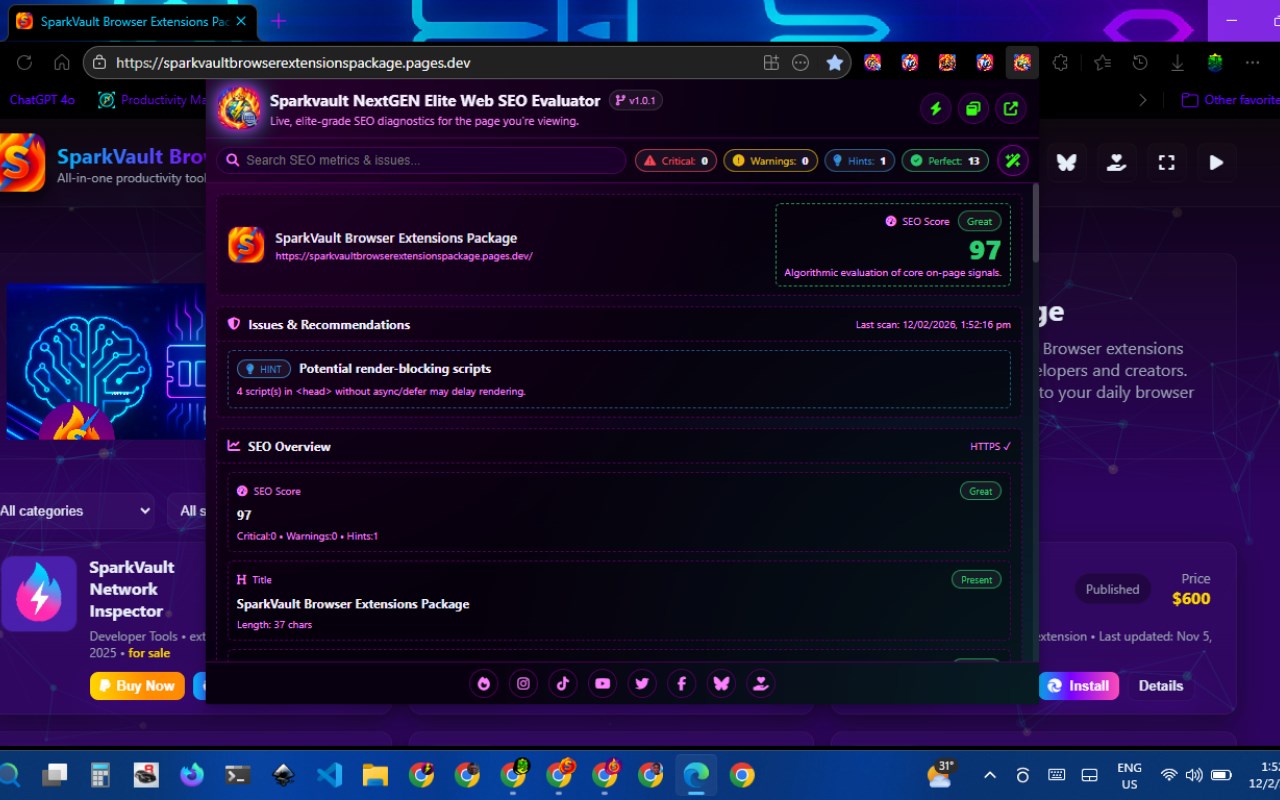Click the 'Length: 37 chars' text
This screenshot has width=1280, height=800.
pyautogui.click(x=274, y=625)
